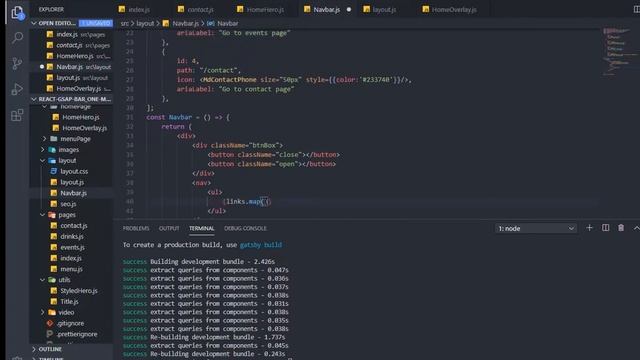Open menu.js under pages folder

tap(71, 269)
